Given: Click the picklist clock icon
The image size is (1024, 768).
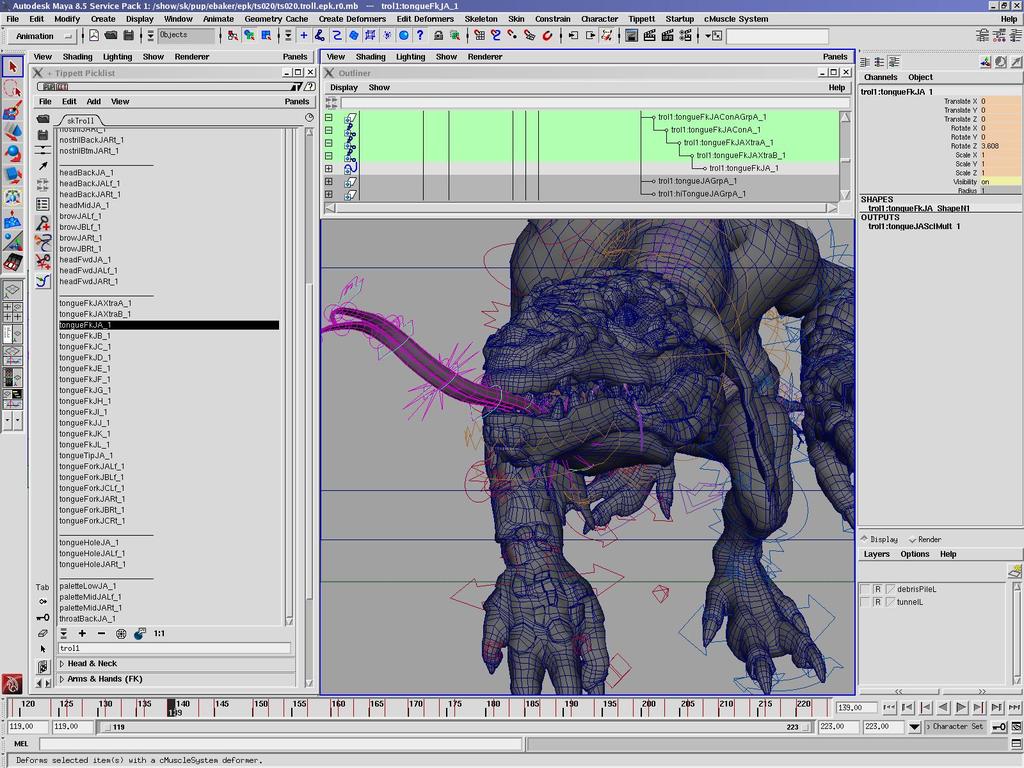Looking at the screenshot, I should point(309,118).
